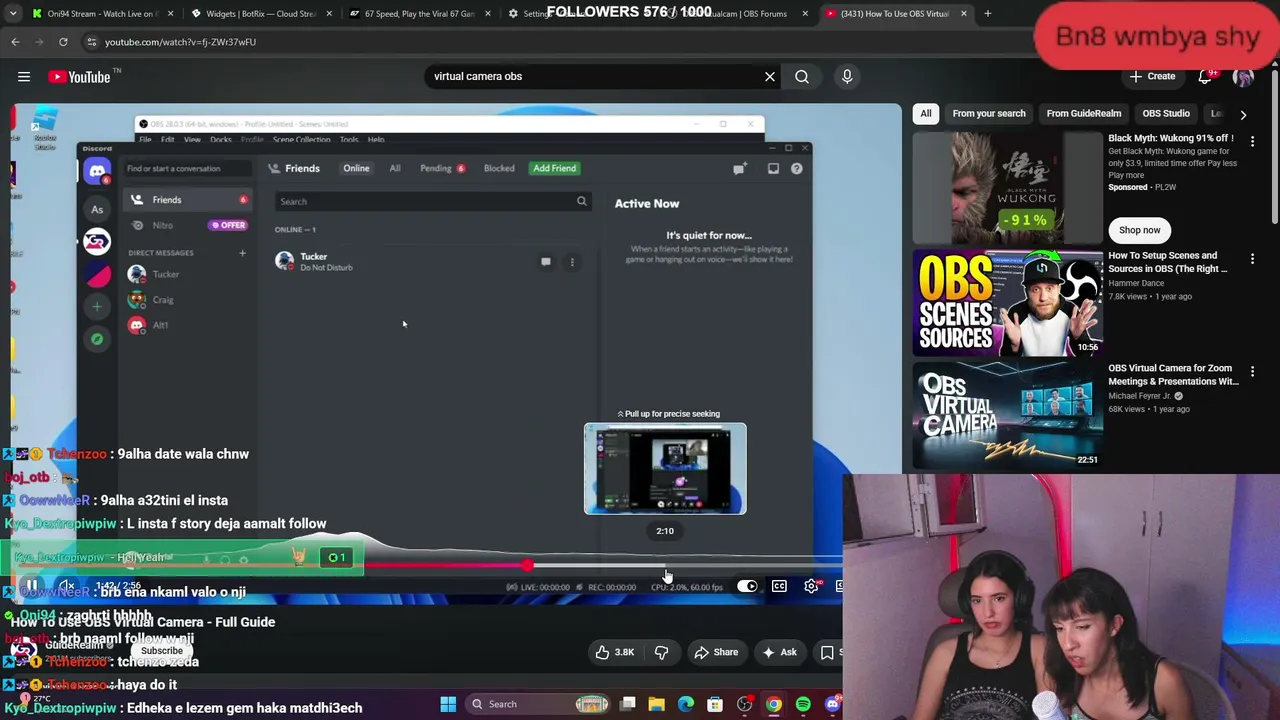Go back in Chrome
The width and height of the screenshot is (1280, 720).
pos(15,42)
